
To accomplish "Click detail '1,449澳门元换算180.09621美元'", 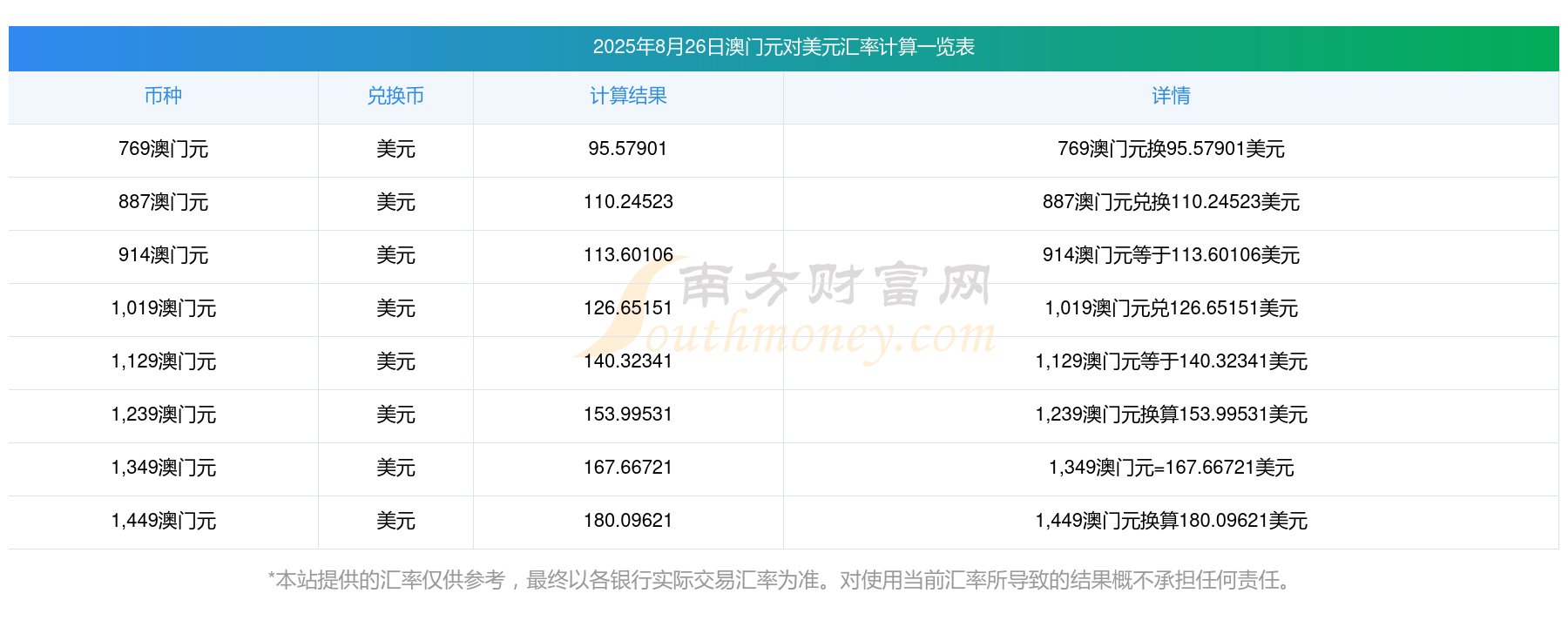I will [x=1171, y=521].
